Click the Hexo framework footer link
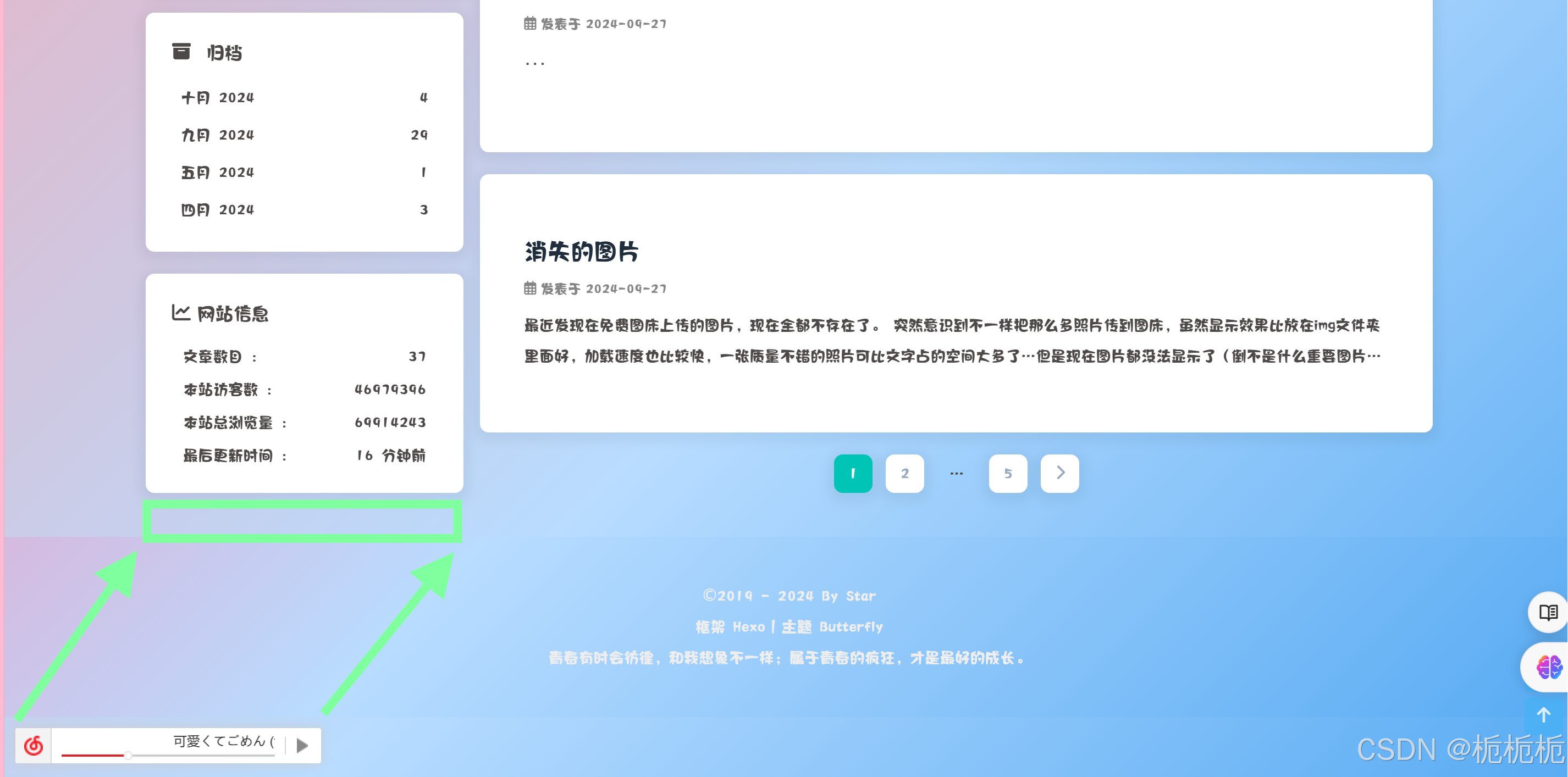 [749, 627]
